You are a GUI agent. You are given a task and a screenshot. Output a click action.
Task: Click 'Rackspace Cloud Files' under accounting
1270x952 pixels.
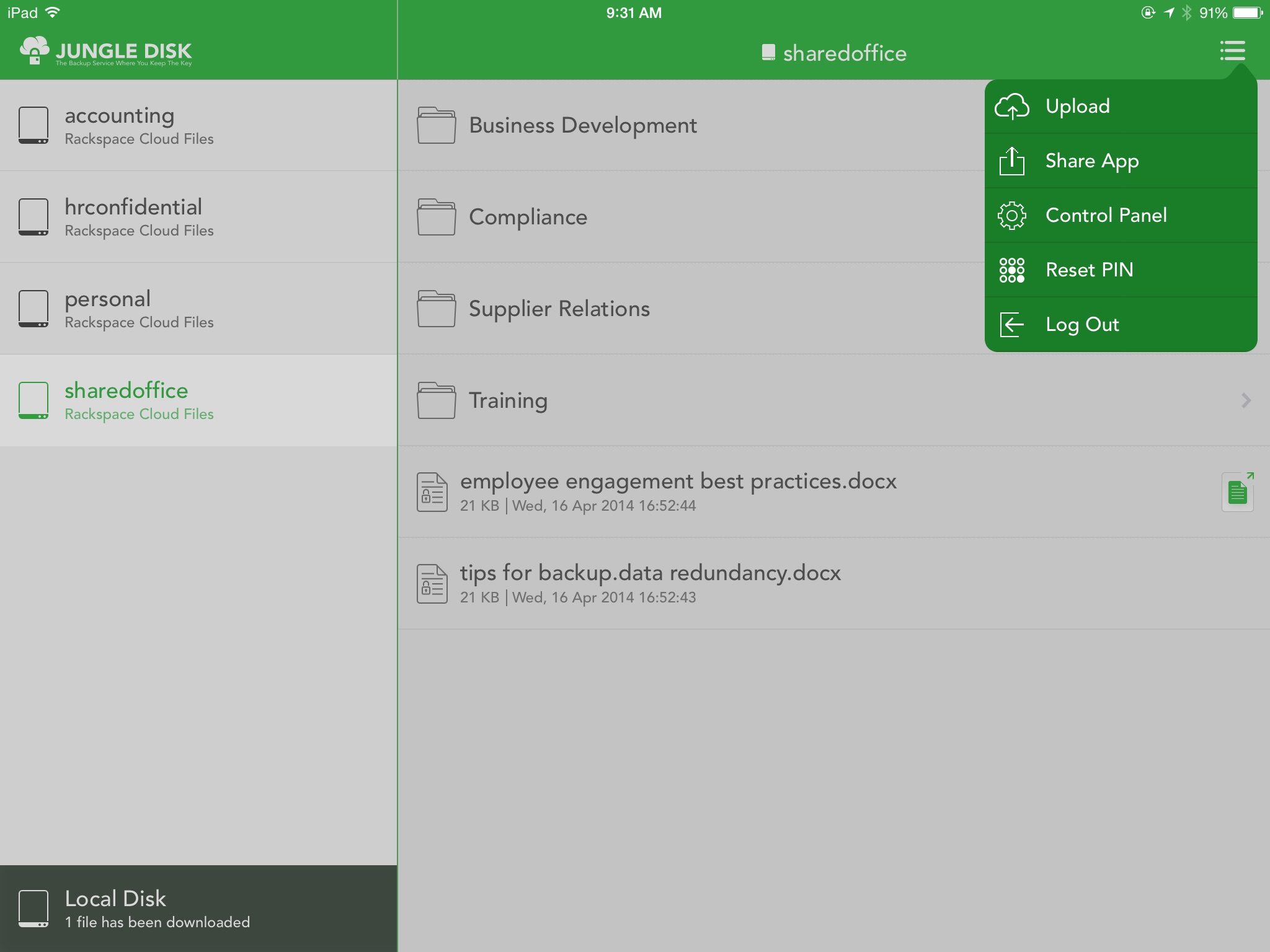click(139, 139)
